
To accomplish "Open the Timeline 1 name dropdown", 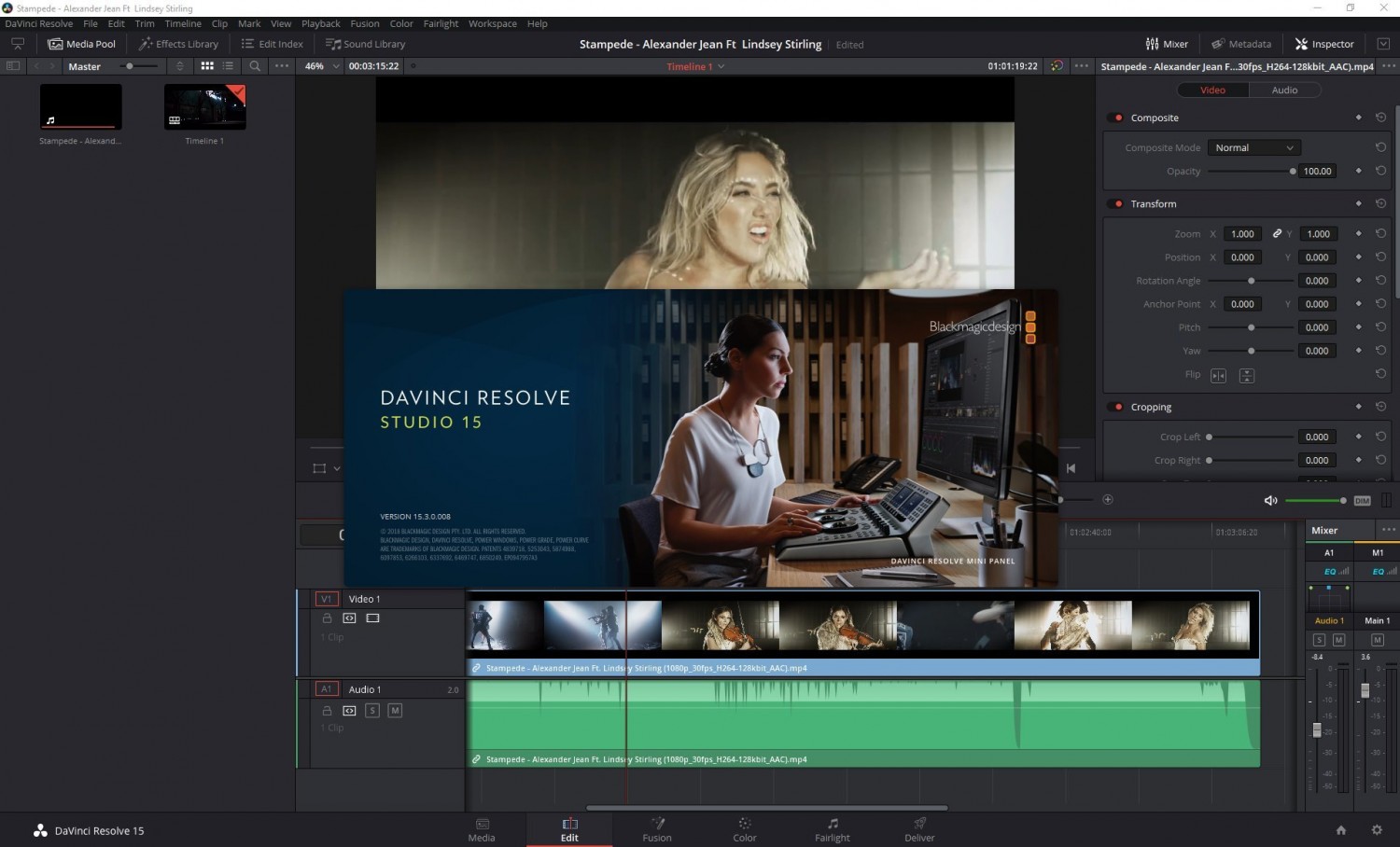I will tap(695, 66).
